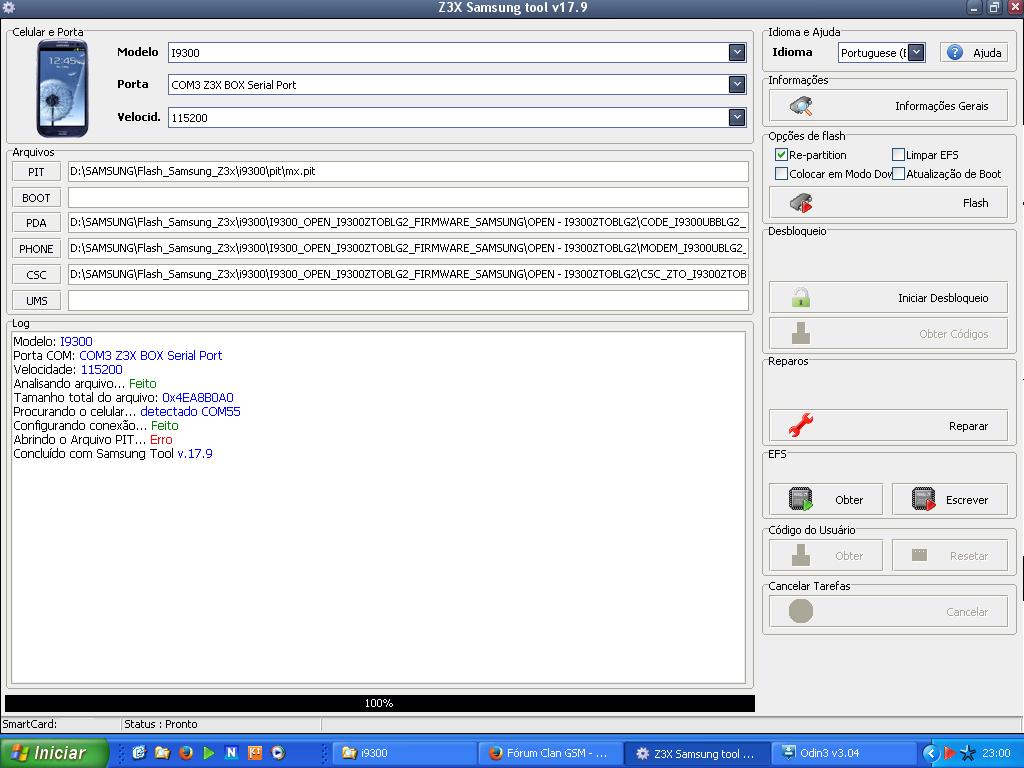Click 'detectado COM55' in the log
1024x768 pixels.
pyautogui.click(x=190, y=411)
